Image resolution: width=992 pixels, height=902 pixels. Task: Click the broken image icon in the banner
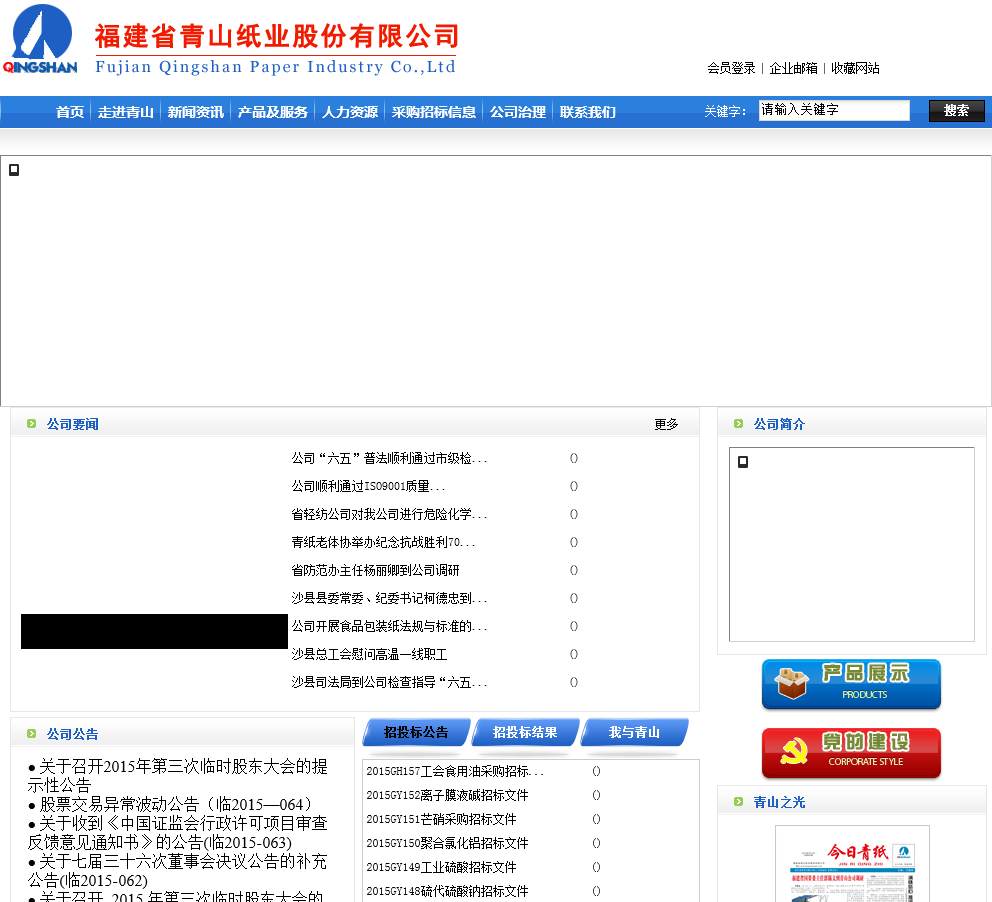pos(14,170)
